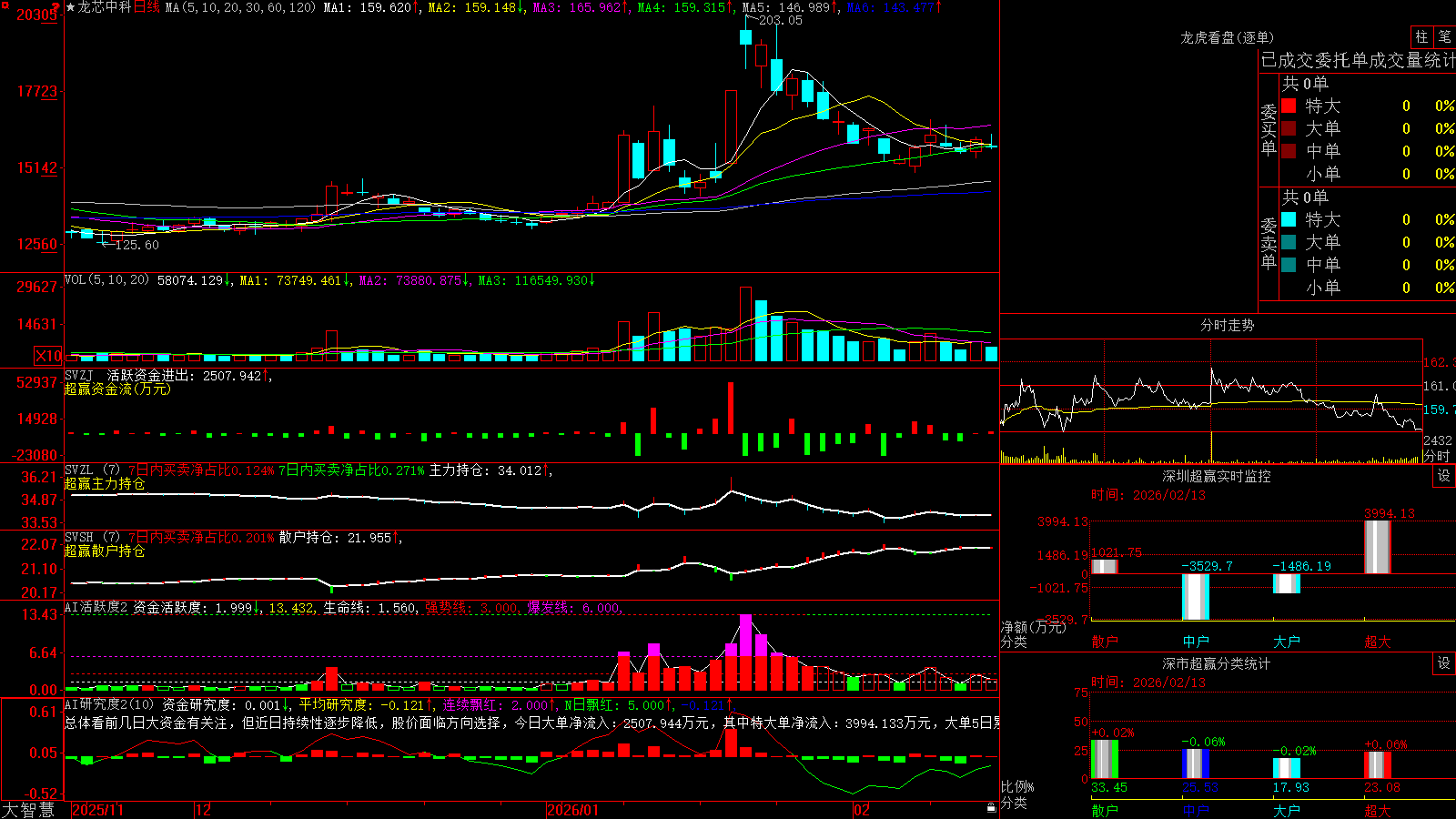Click the 大智慧 logo label
The height and width of the screenshot is (819, 1456).
click(x=28, y=809)
